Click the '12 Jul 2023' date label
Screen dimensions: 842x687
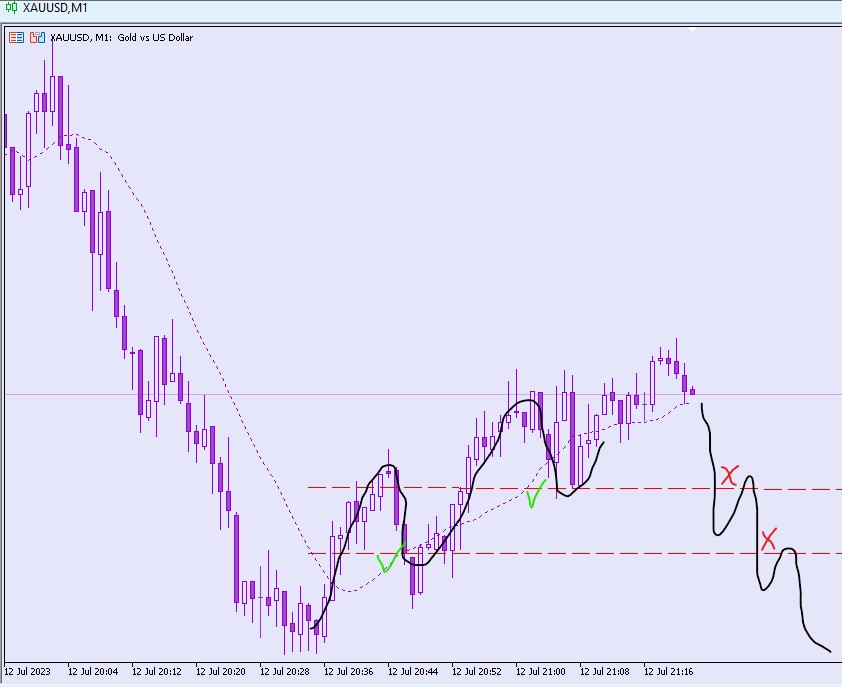27,671
